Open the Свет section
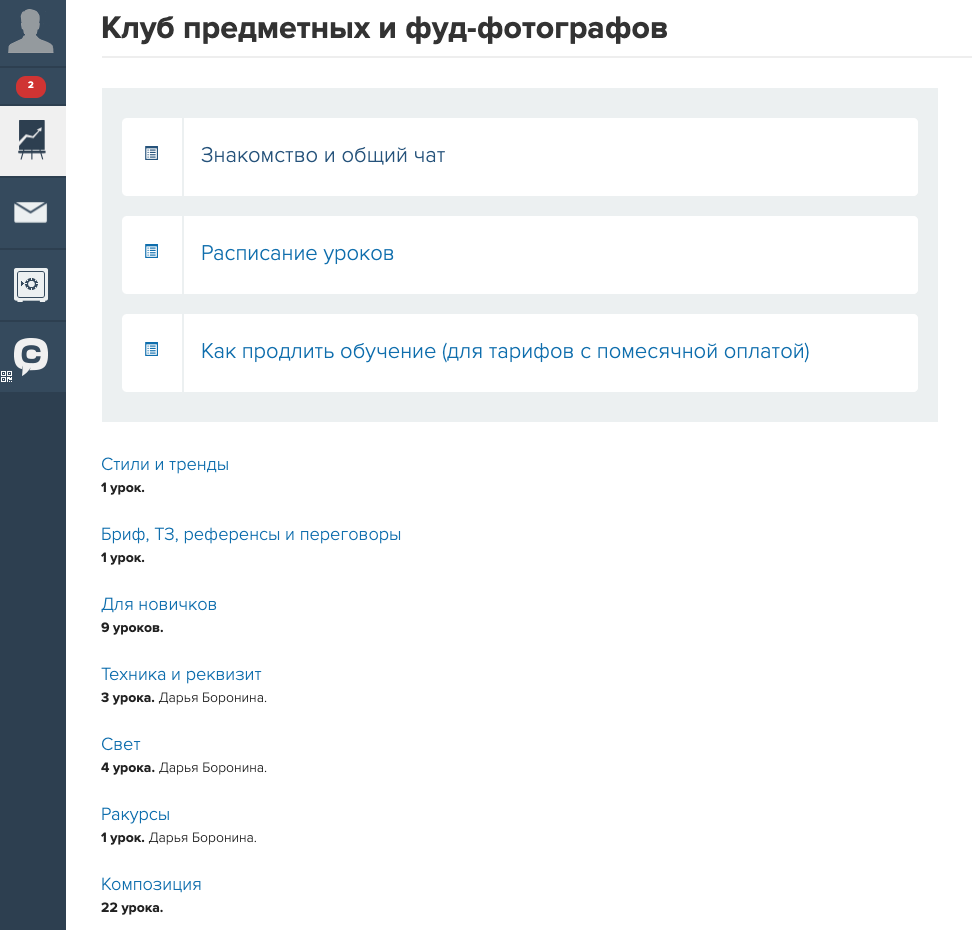Viewport: 972px width, 930px height. coord(121,745)
